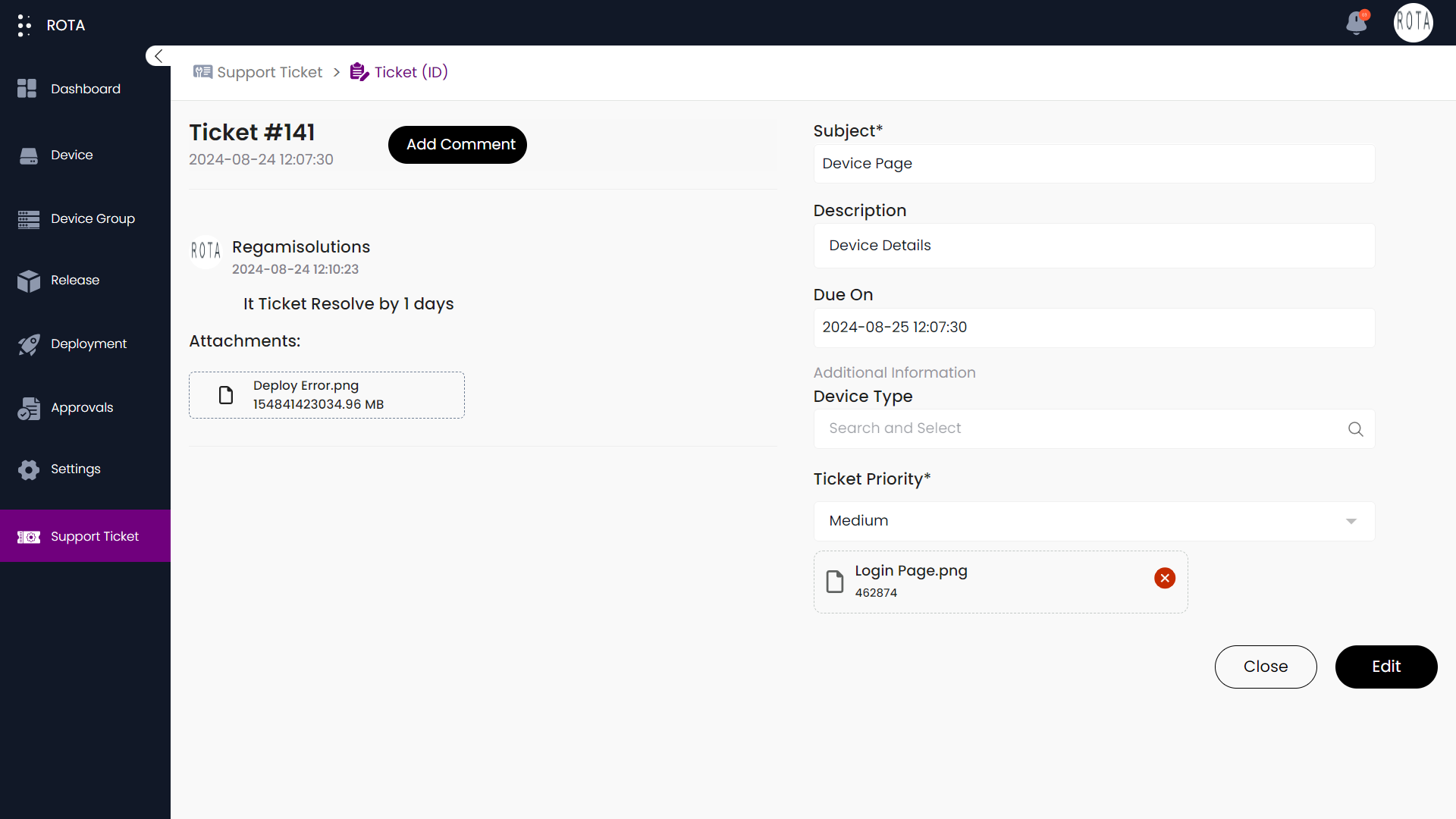Follow the Support Ticket breadcrumb link
Viewport: 1456px width, 819px height.
[269, 72]
